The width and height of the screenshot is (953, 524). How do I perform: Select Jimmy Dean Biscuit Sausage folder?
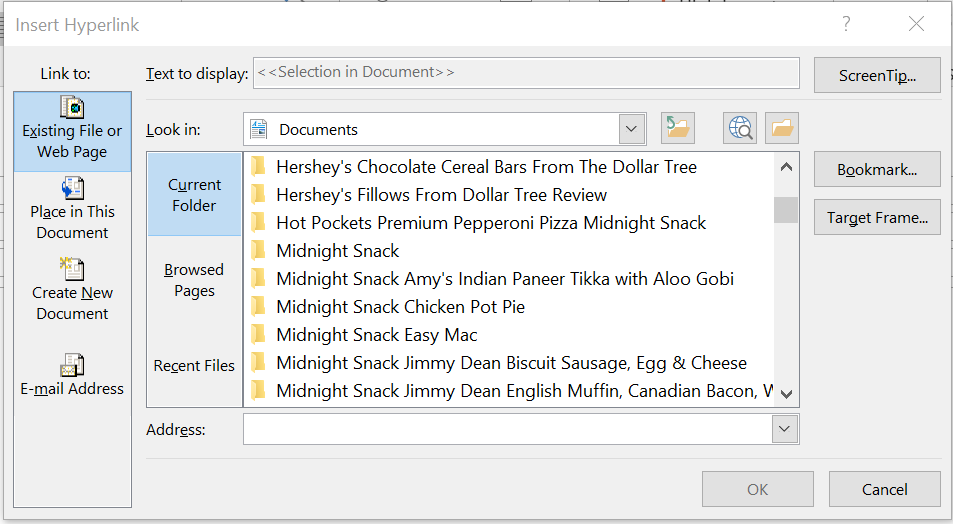pos(511,362)
